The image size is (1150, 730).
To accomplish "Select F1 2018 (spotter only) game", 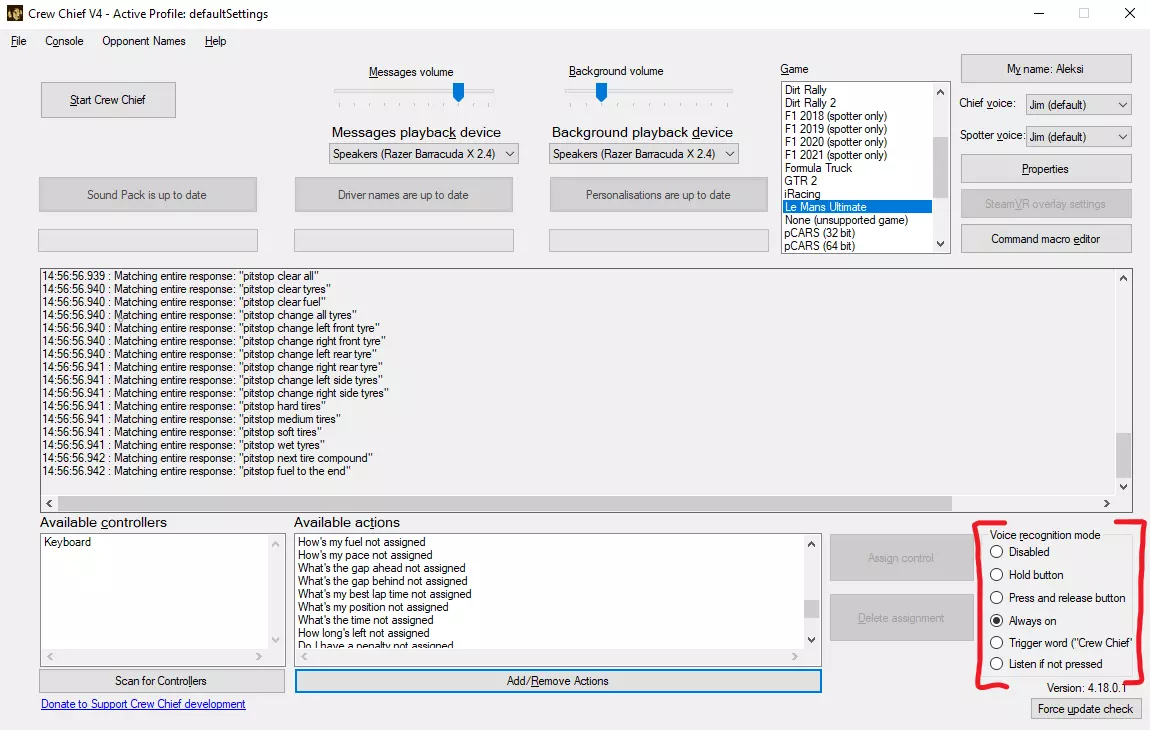I will (835, 116).
